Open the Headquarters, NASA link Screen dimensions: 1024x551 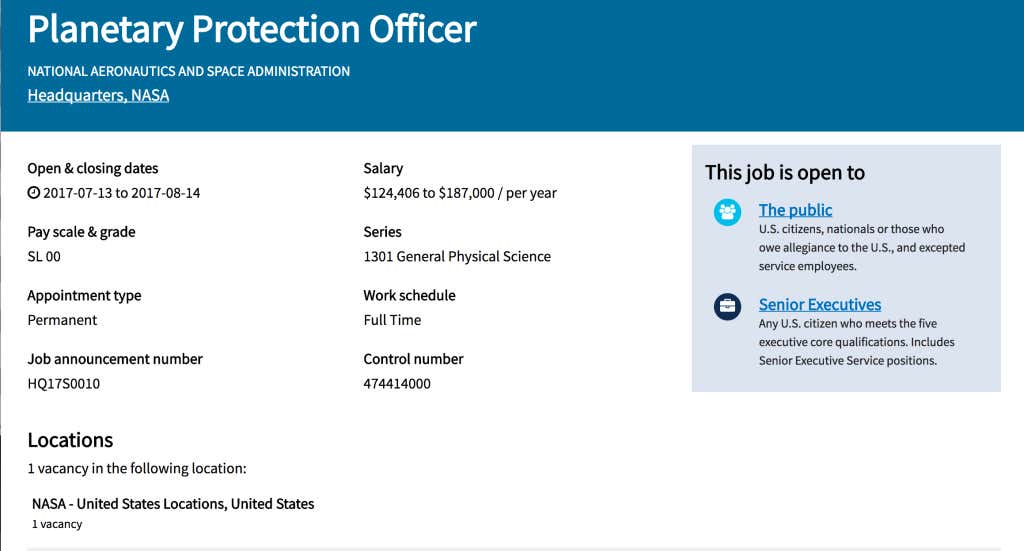pos(98,96)
